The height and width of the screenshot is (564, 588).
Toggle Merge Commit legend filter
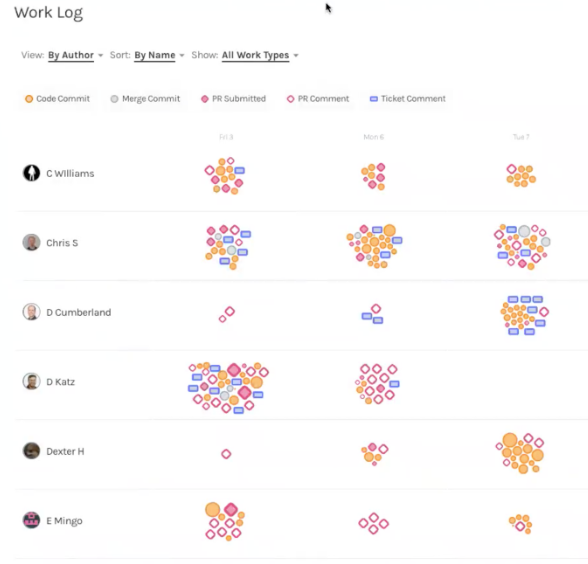click(146, 99)
